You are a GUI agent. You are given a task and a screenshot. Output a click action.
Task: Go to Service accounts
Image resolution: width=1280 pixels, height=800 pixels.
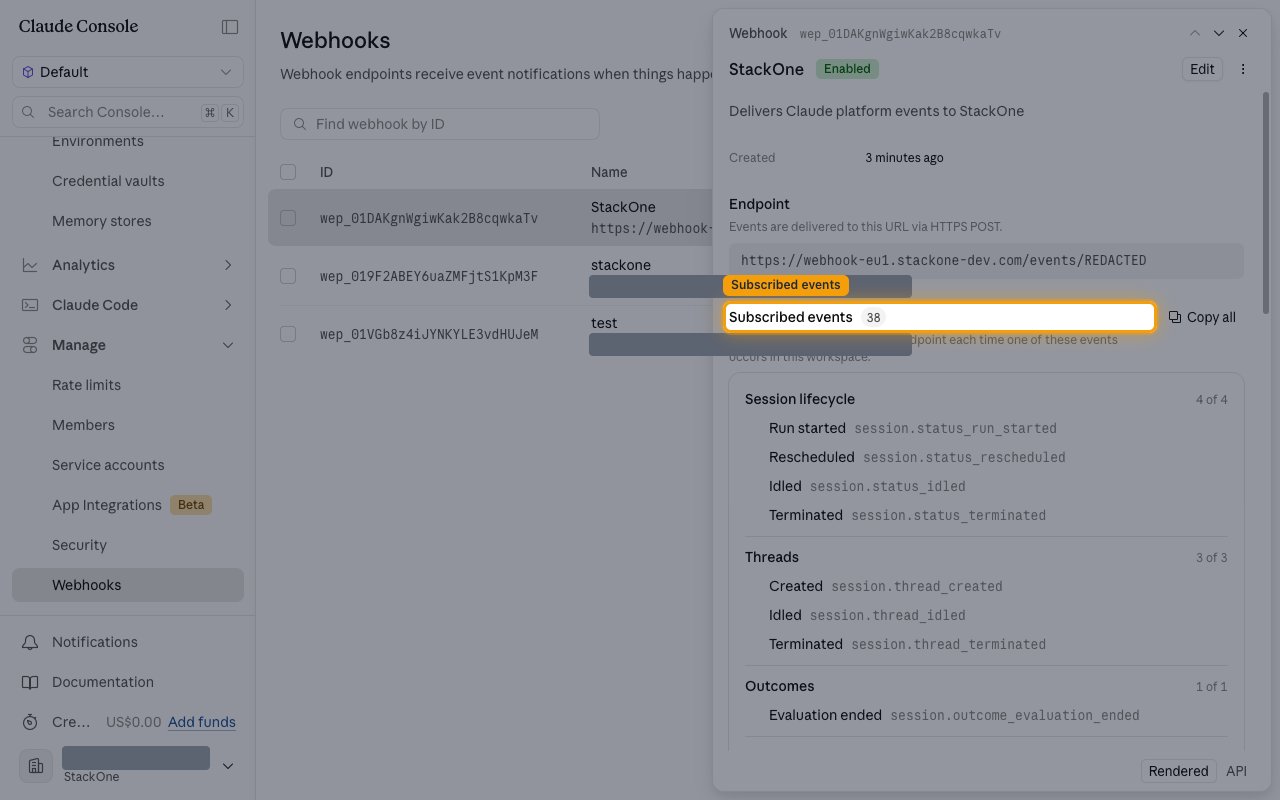[108, 465]
